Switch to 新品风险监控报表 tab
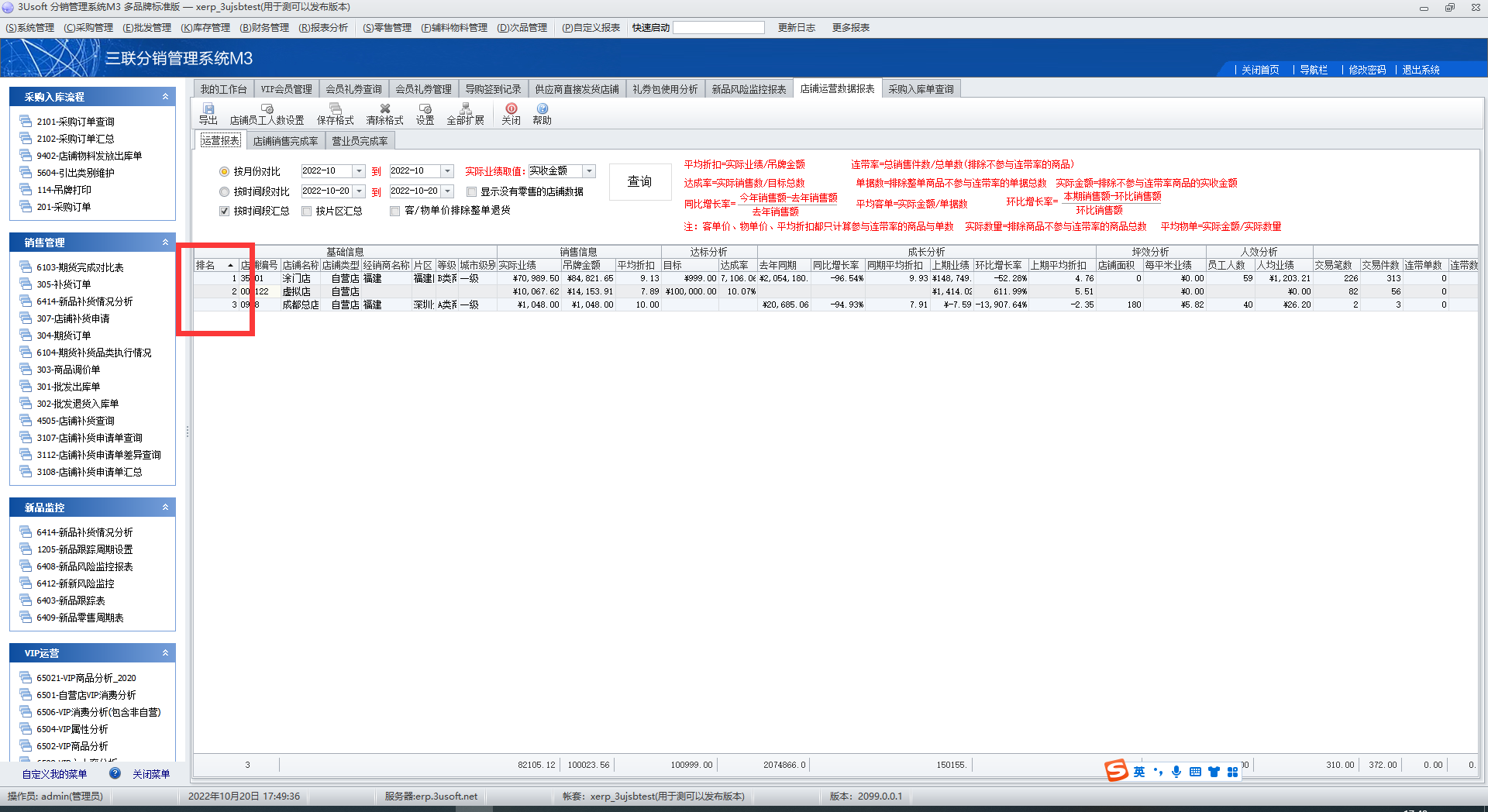 [x=749, y=89]
